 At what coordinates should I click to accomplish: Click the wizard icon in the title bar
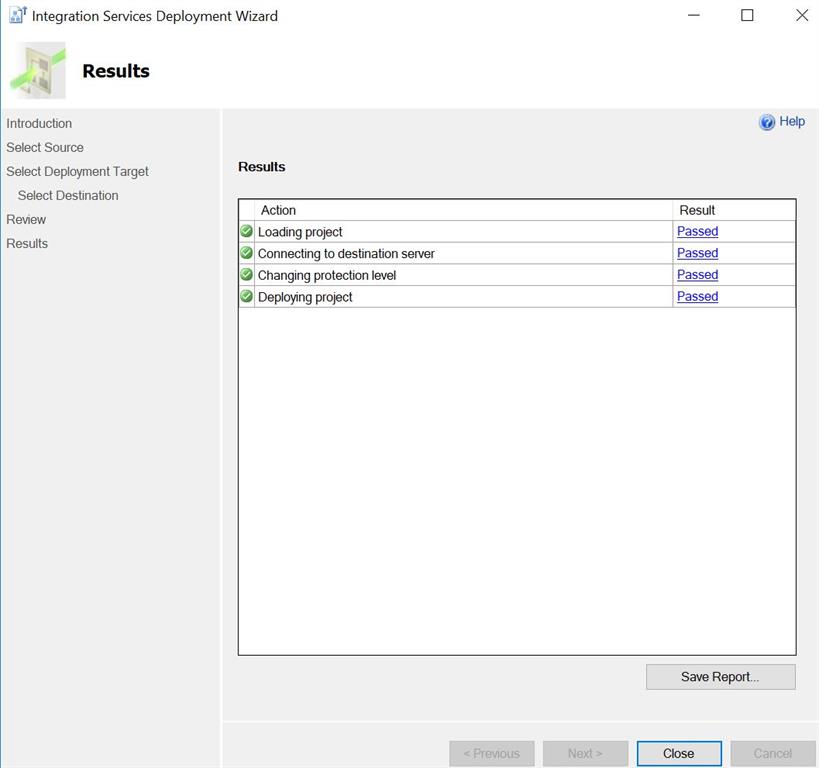16,15
